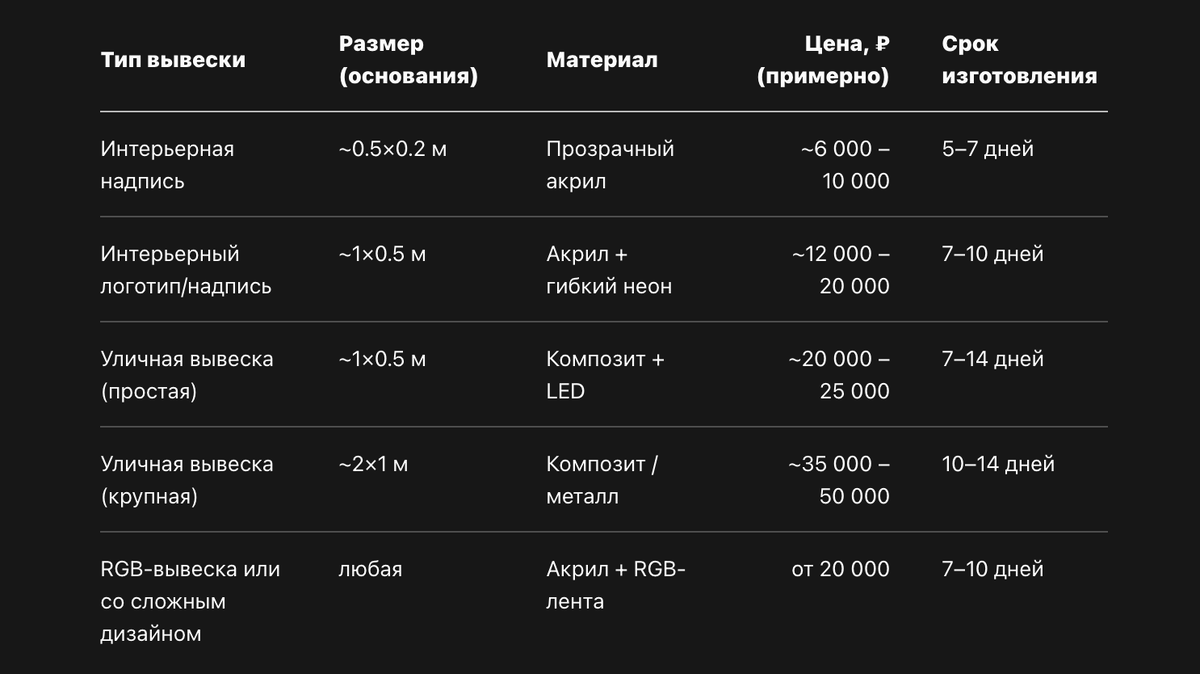Click the 'Композит / металл' material cell
1200x674 pixels.
(602, 480)
